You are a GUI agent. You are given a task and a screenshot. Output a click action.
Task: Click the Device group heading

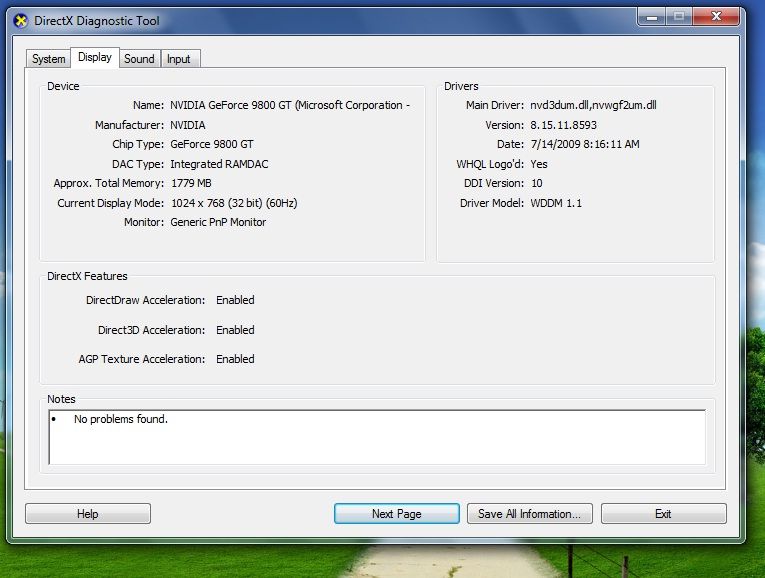click(63, 86)
